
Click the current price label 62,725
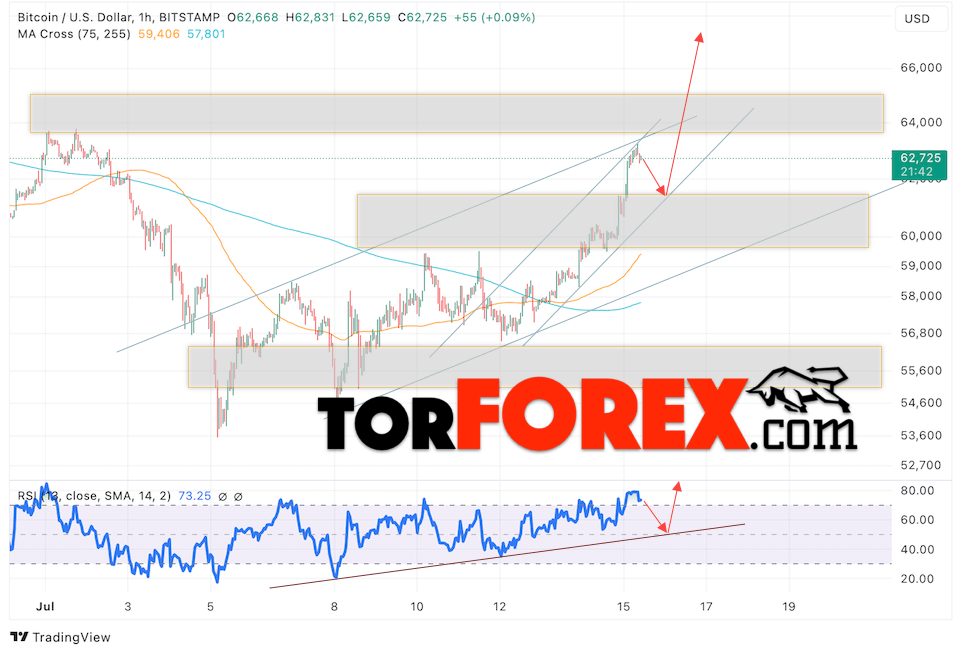(920, 164)
